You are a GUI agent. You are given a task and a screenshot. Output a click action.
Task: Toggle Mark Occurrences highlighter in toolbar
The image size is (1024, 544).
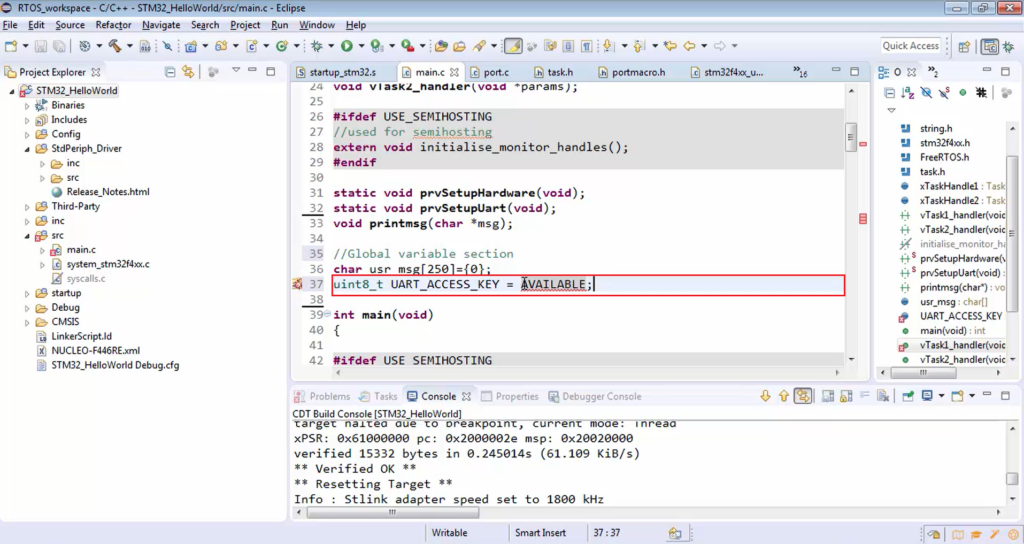(x=512, y=46)
